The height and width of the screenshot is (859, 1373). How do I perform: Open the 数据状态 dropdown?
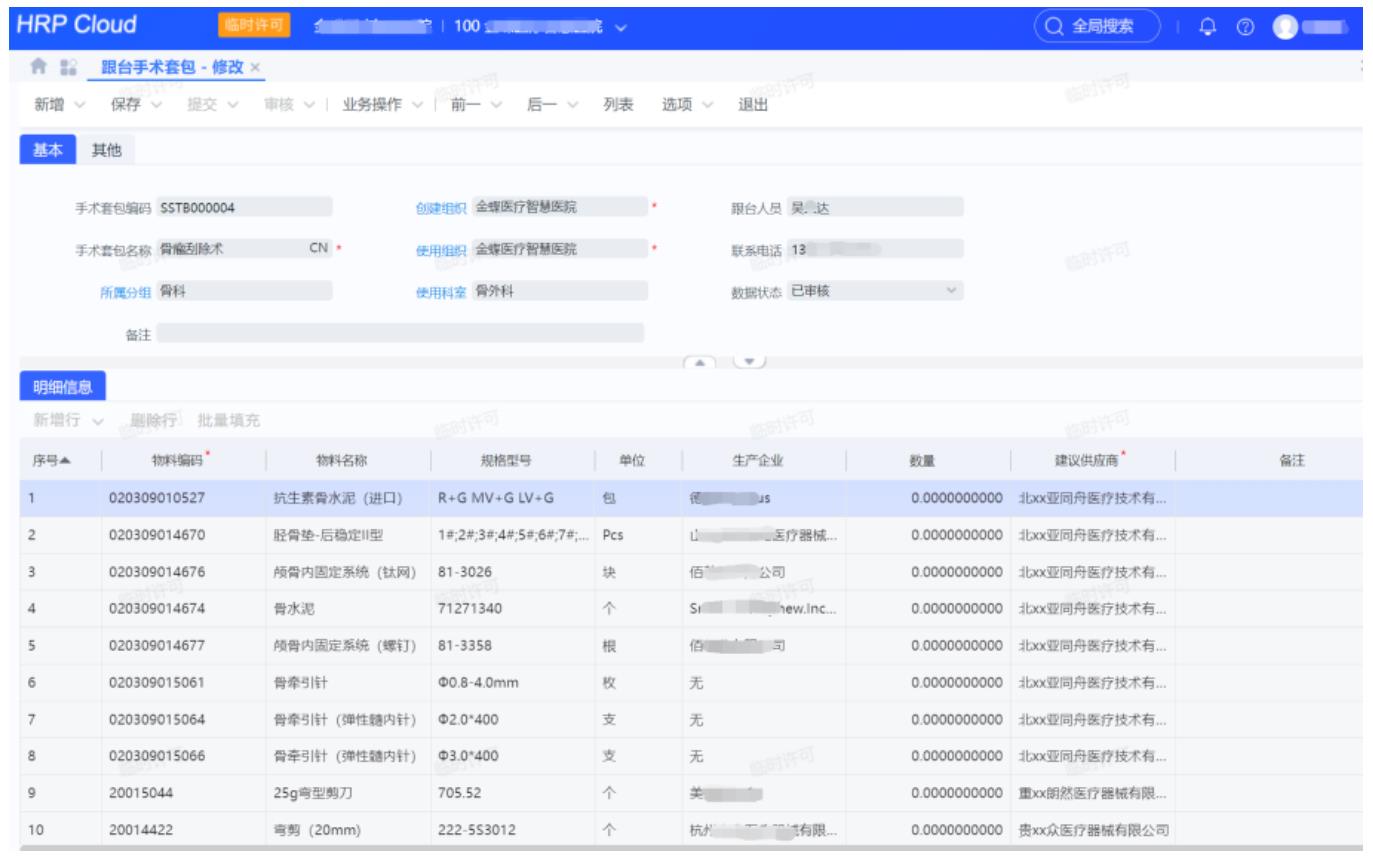[875, 291]
